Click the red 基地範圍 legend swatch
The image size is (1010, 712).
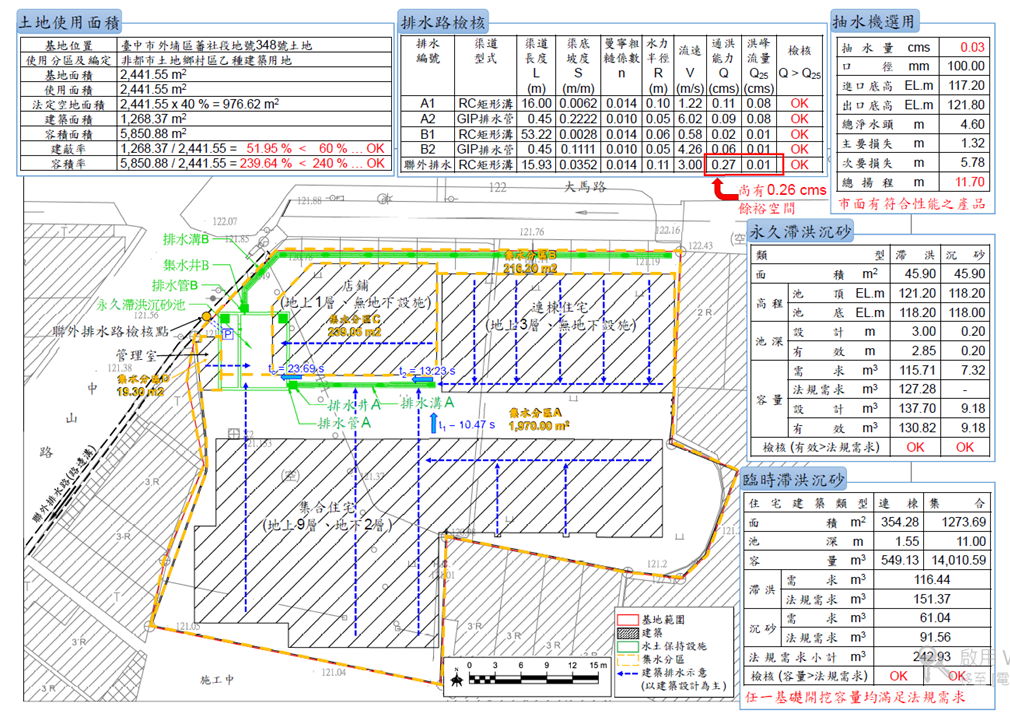(628, 620)
